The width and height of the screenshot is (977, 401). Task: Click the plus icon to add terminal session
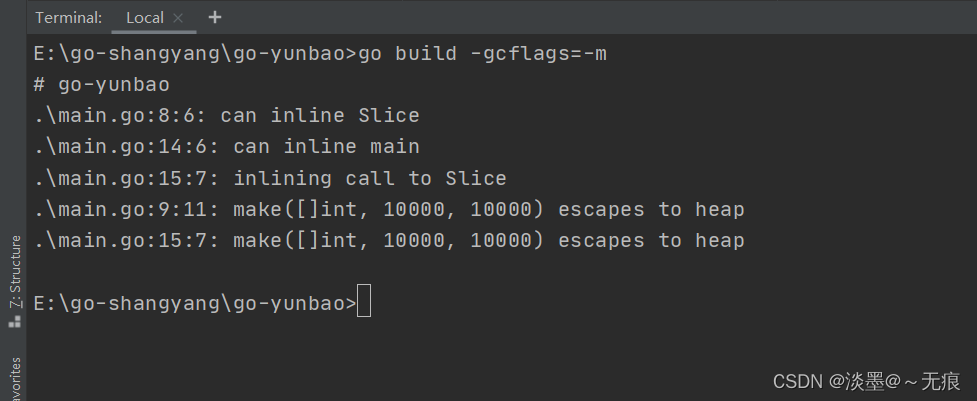click(x=215, y=18)
